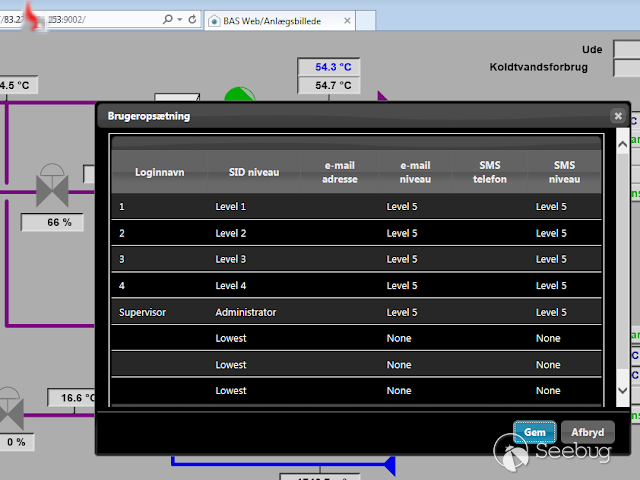Viewport: 640px width, 480px height.
Task: Click SID niveau 'Level 3'
Action: (x=231, y=259)
